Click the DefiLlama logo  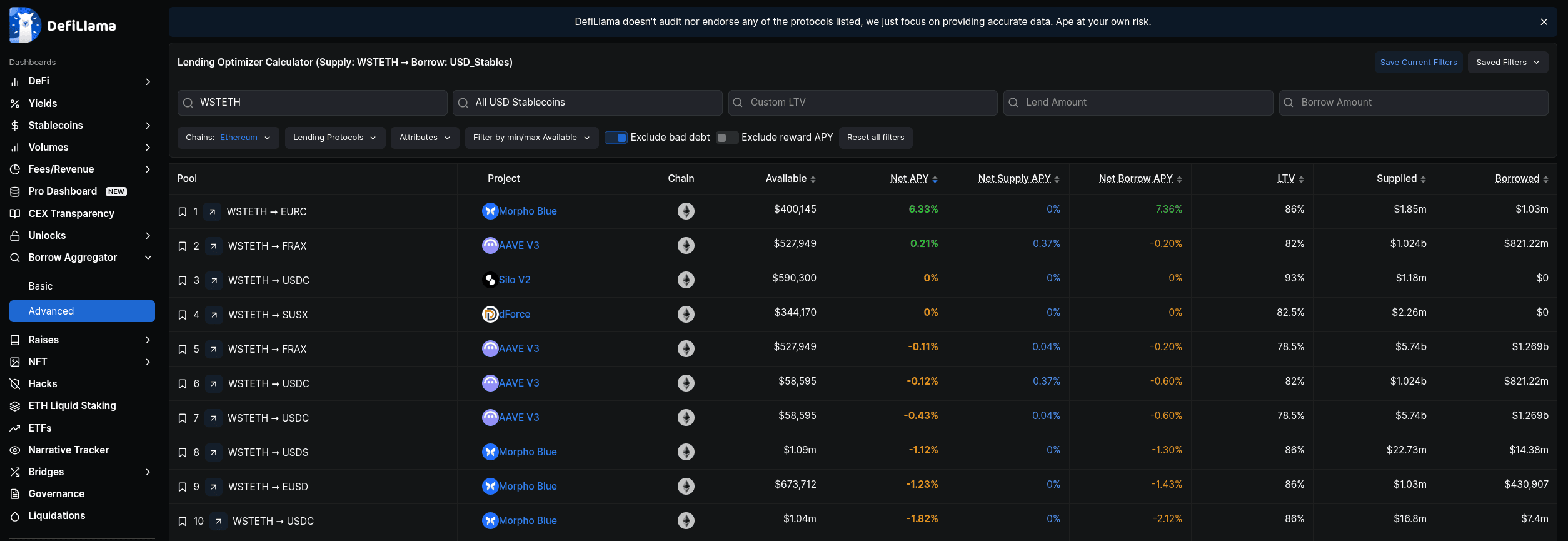pos(63,25)
